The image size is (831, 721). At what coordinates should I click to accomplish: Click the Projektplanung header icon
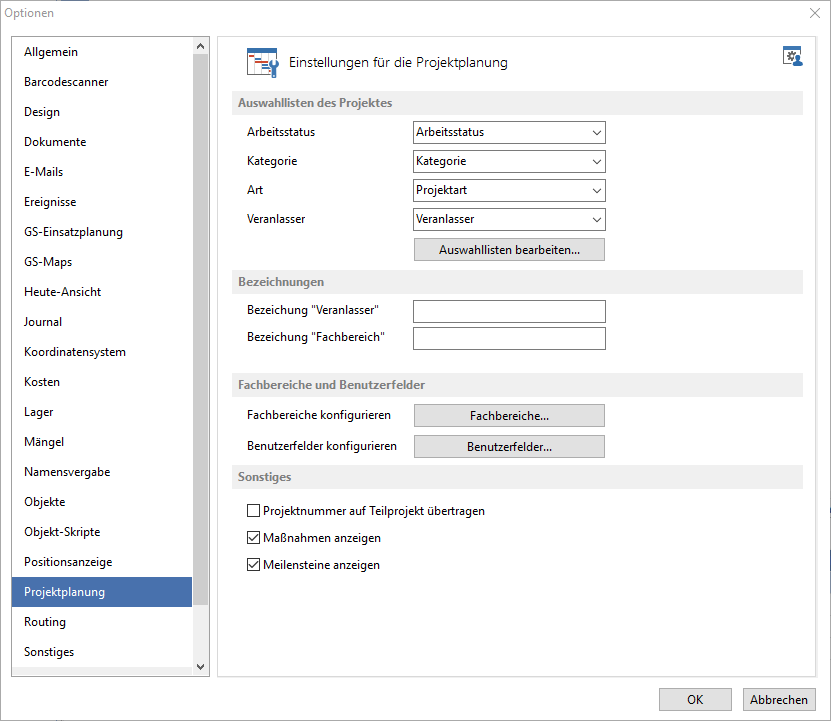262,63
